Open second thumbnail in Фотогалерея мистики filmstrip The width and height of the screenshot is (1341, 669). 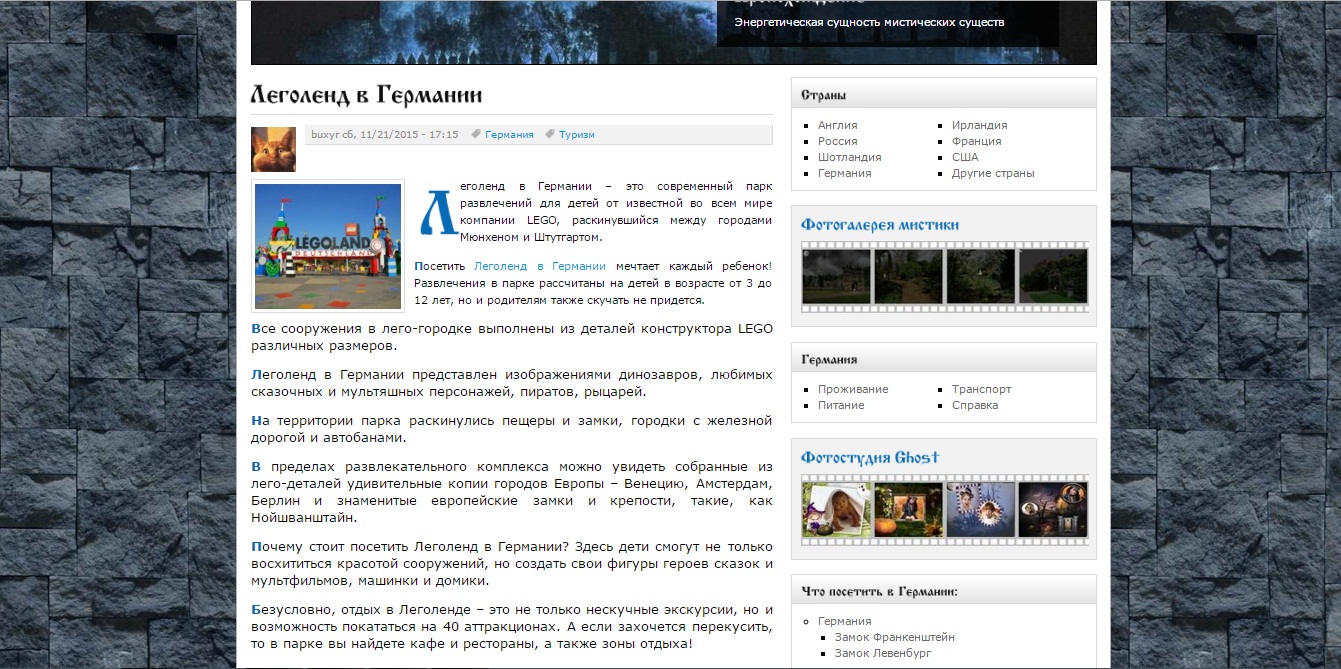(x=908, y=276)
